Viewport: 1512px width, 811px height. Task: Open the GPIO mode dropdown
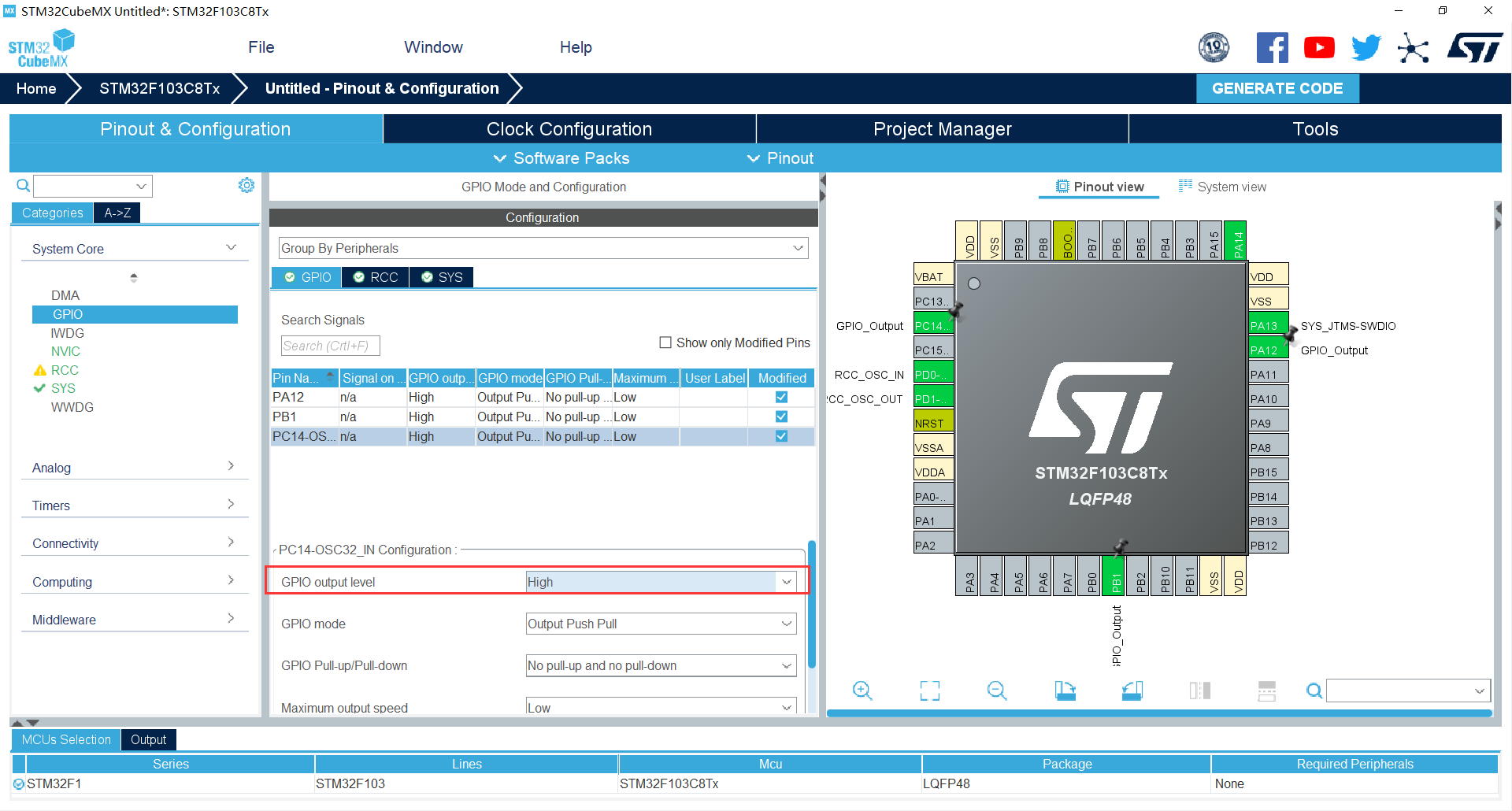tap(661, 624)
